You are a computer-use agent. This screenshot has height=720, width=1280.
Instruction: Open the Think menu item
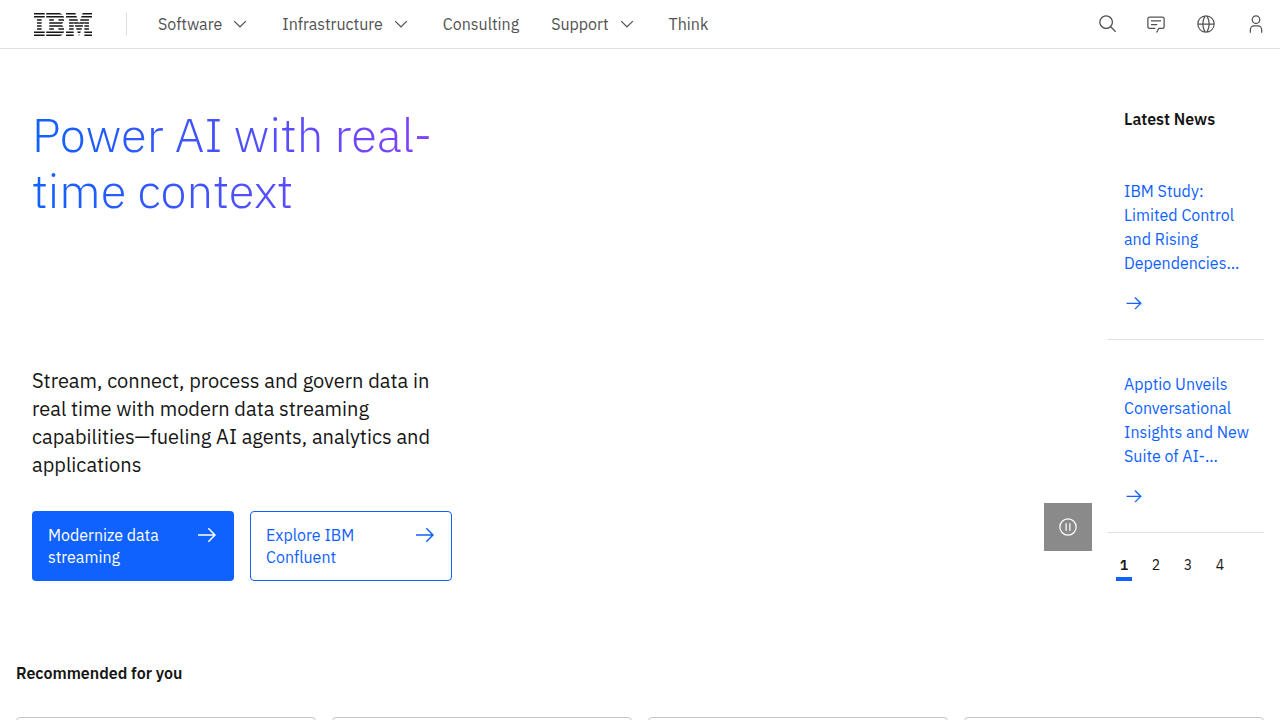pyautogui.click(x=688, y=24)
